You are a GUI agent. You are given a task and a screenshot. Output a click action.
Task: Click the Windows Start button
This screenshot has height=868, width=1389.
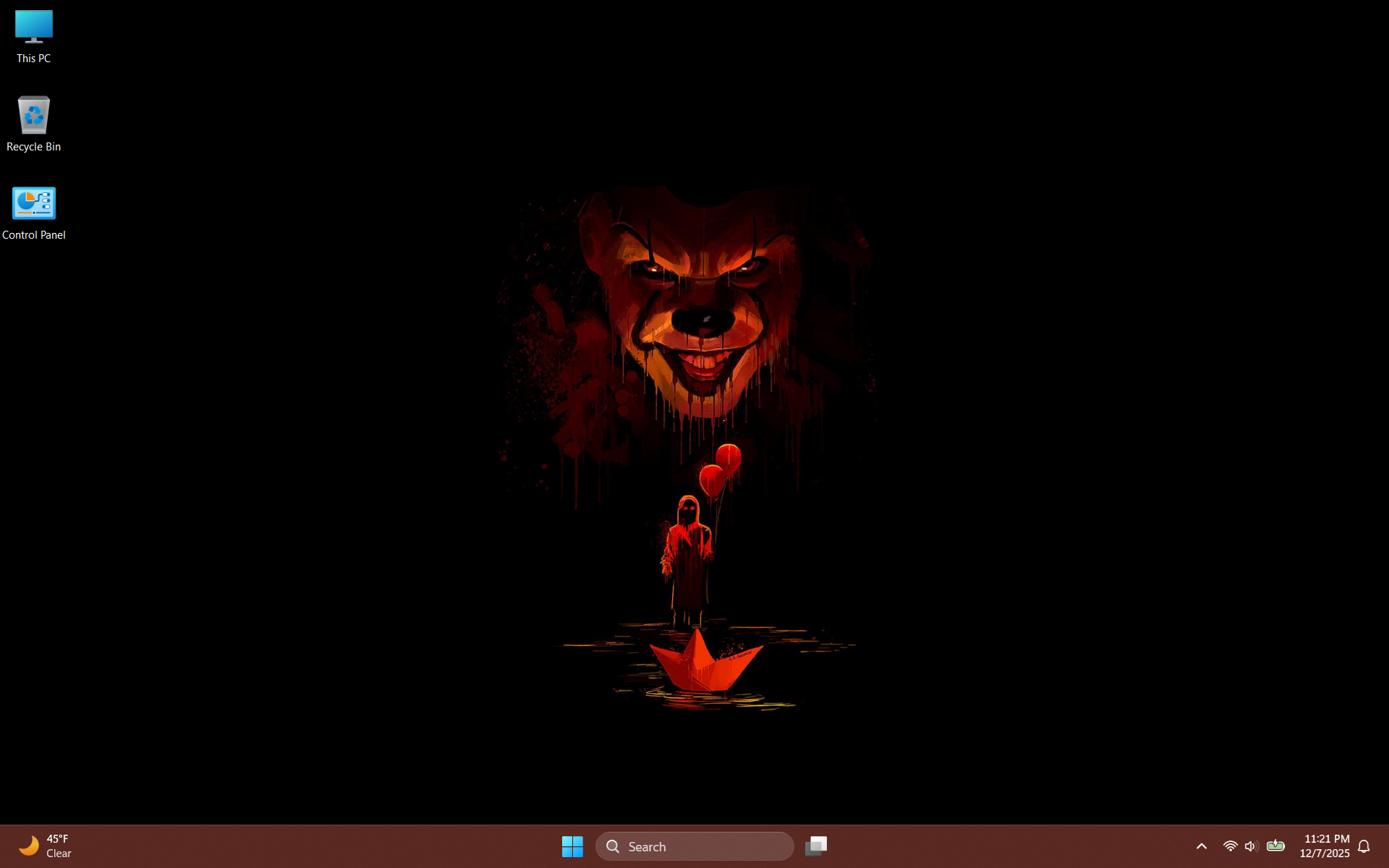(x=572, y=846)
